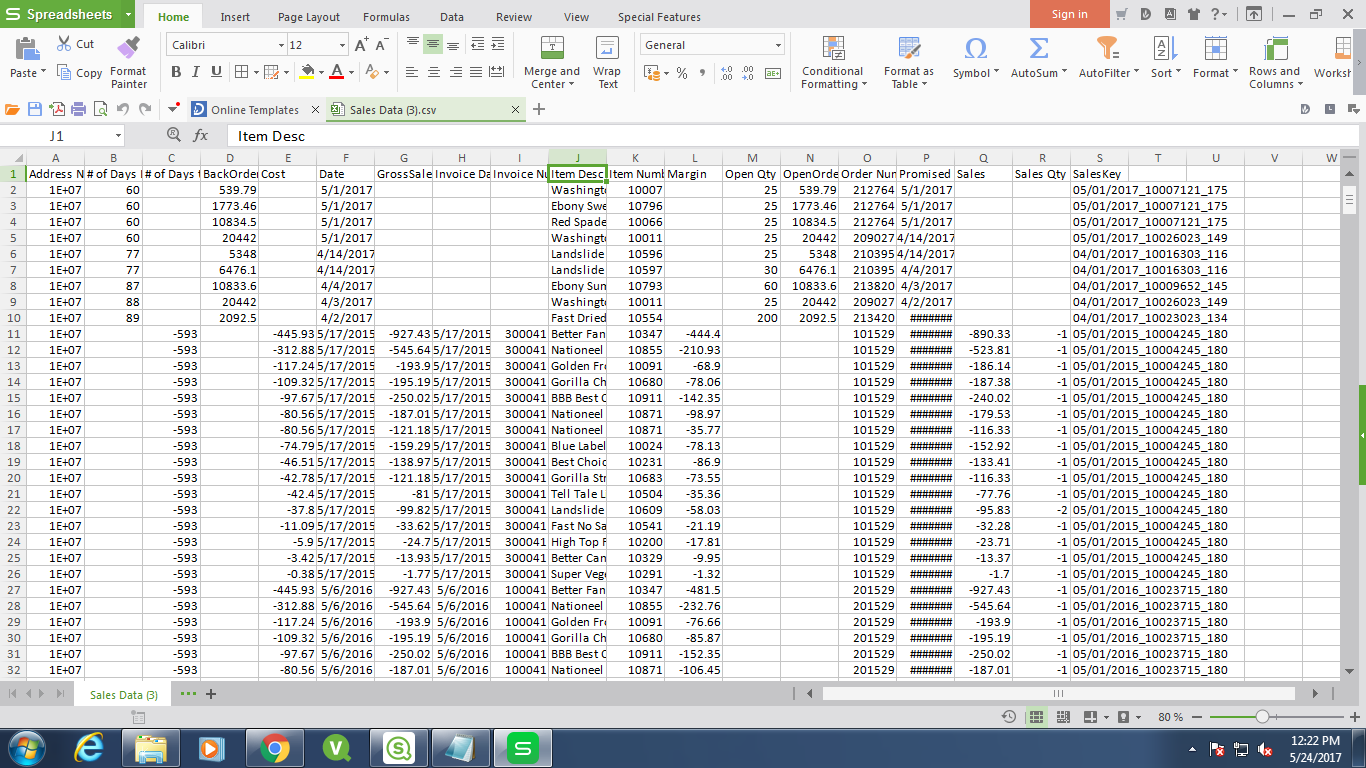The width and height of the screenshot is (1366, 768).
Task: Expand the borders dropdown arrow
Action: tap(255, 72)
